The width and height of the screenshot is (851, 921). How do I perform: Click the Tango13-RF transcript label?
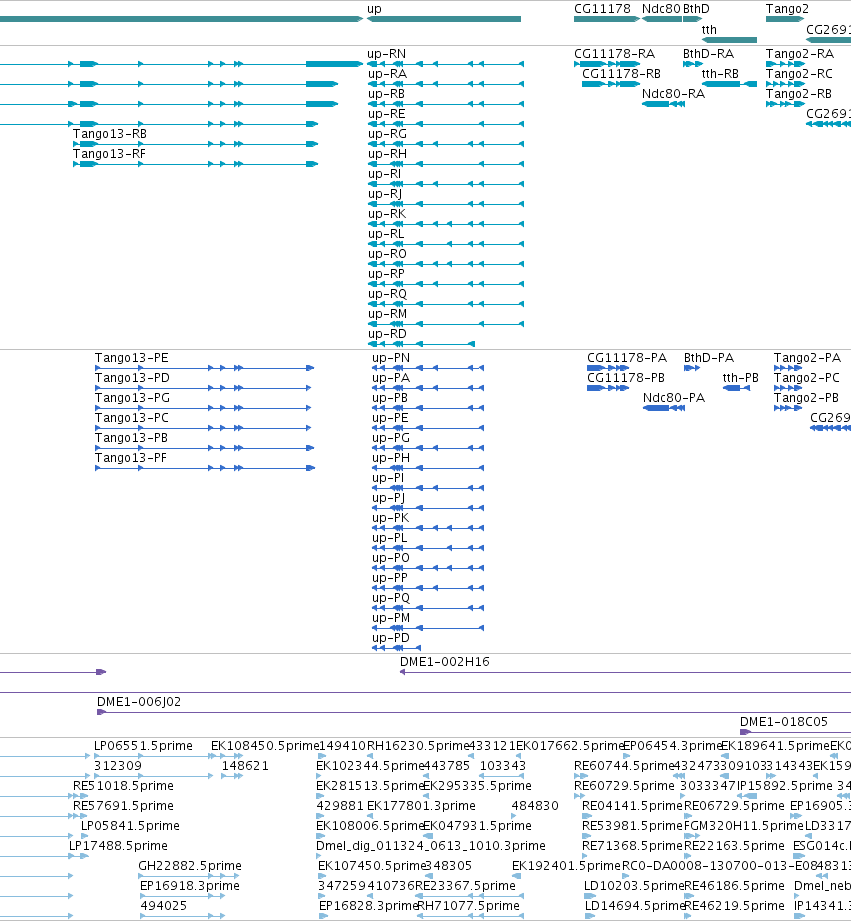109,154
